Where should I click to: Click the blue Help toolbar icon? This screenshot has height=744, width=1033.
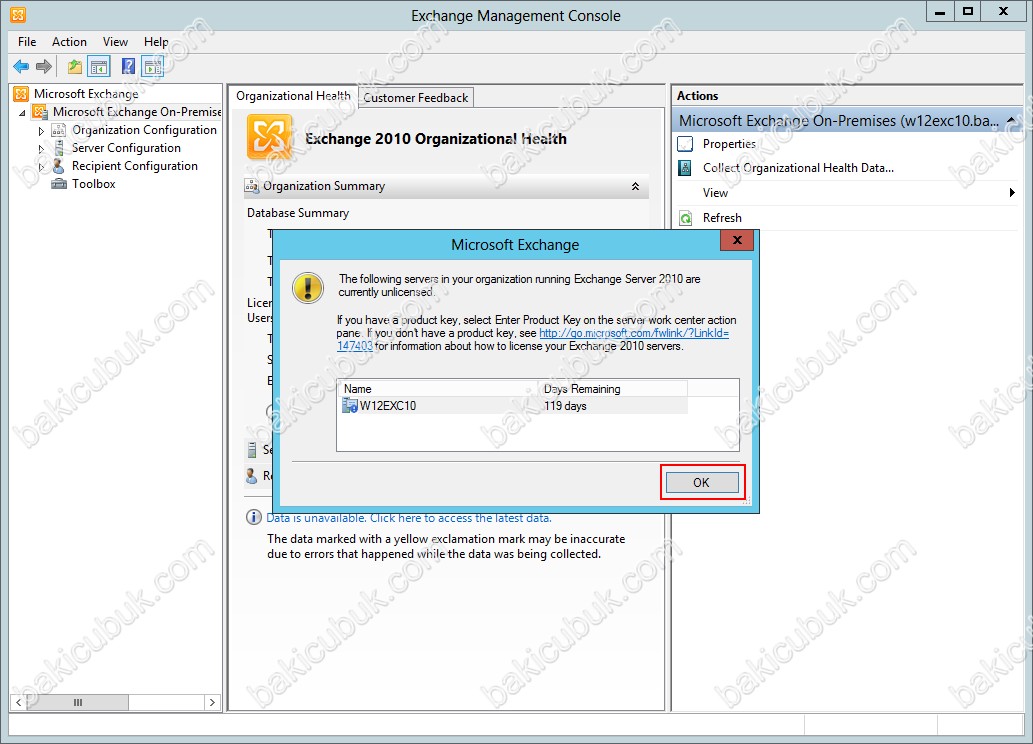[x=128, y=67]
